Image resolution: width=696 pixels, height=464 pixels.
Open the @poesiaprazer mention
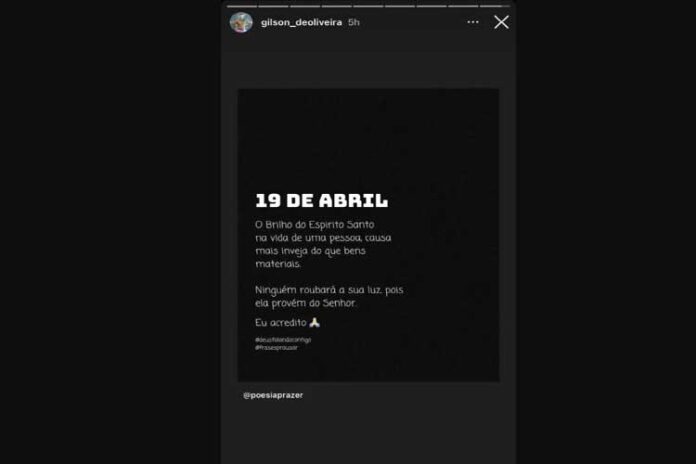tap(273, 395)
